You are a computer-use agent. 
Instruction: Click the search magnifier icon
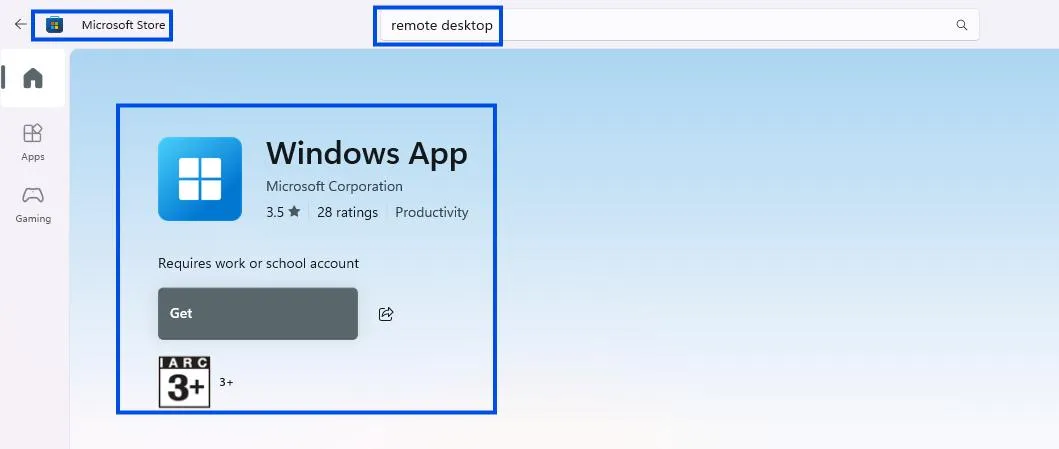coord(962,25)
